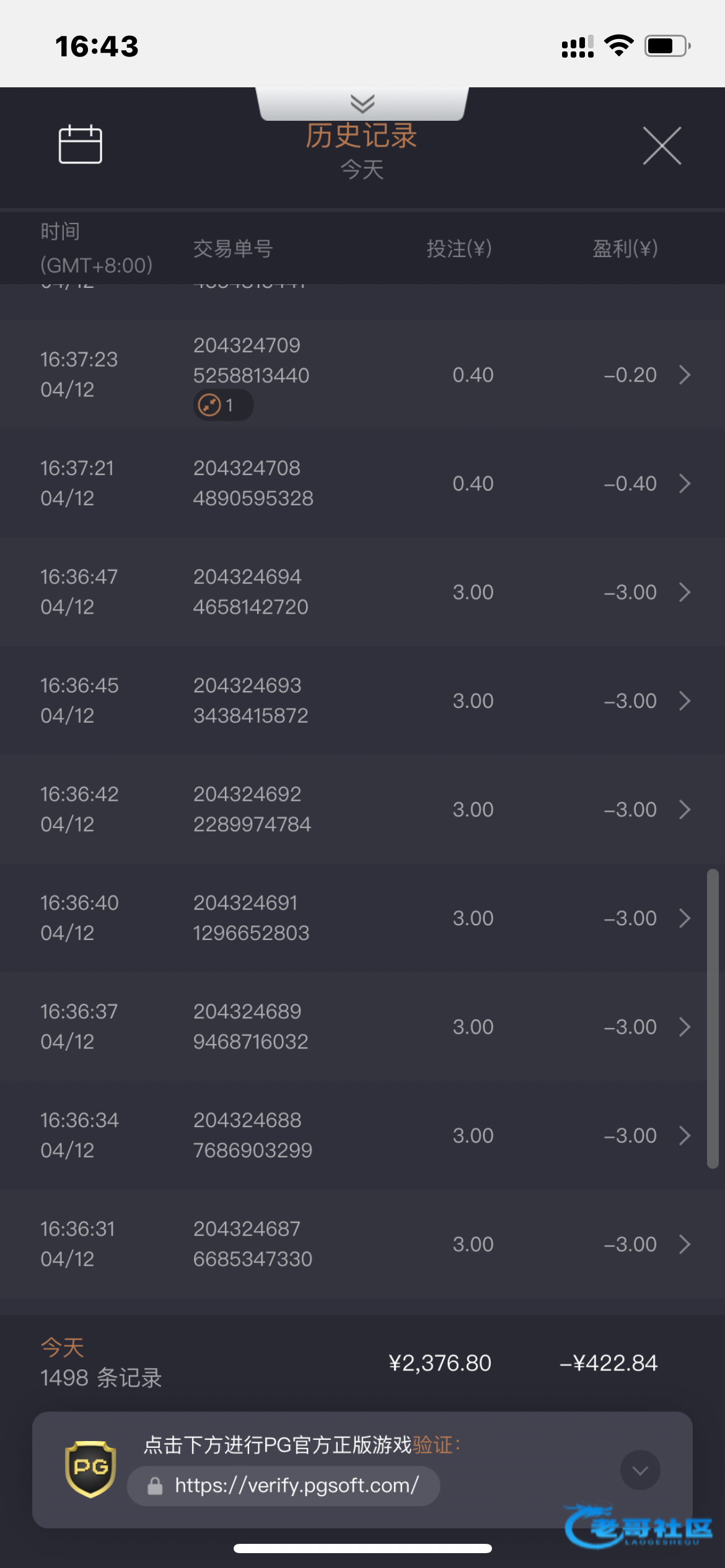Open details arrow for the 16:36:31 record
The width and height of the screenshot is (725, 1568).
click(684, 1244)
